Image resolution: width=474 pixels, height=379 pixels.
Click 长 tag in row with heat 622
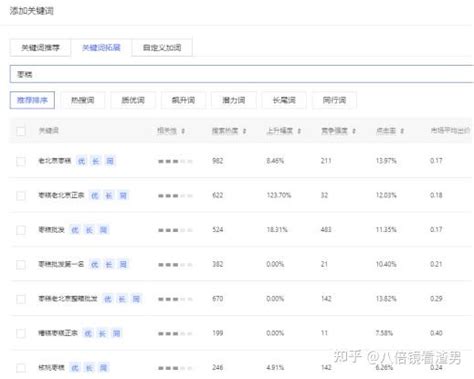(x=109, y=195)
